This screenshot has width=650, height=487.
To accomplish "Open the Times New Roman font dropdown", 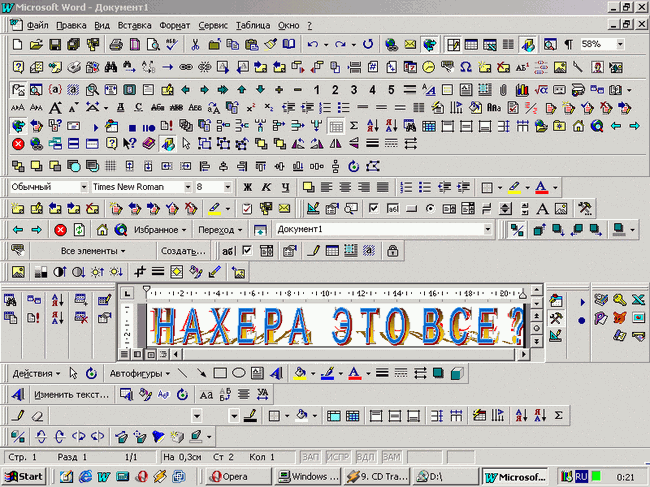I will [187, 187].
